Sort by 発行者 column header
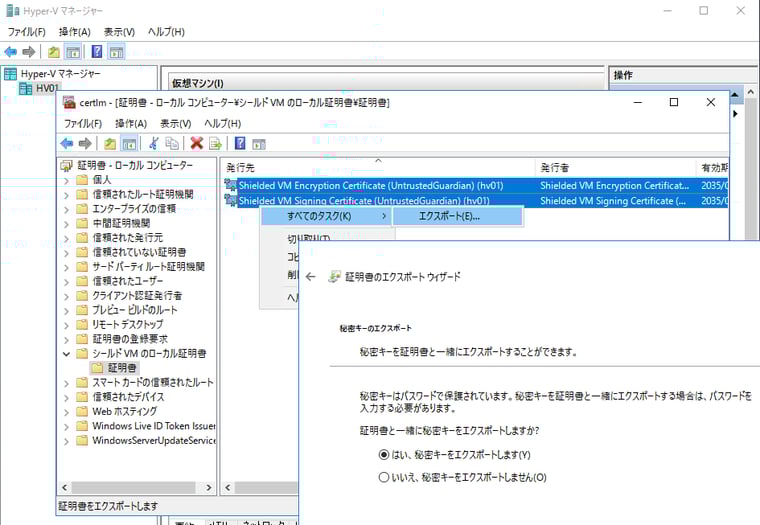The image size is (760, 525). coord(616,168)
